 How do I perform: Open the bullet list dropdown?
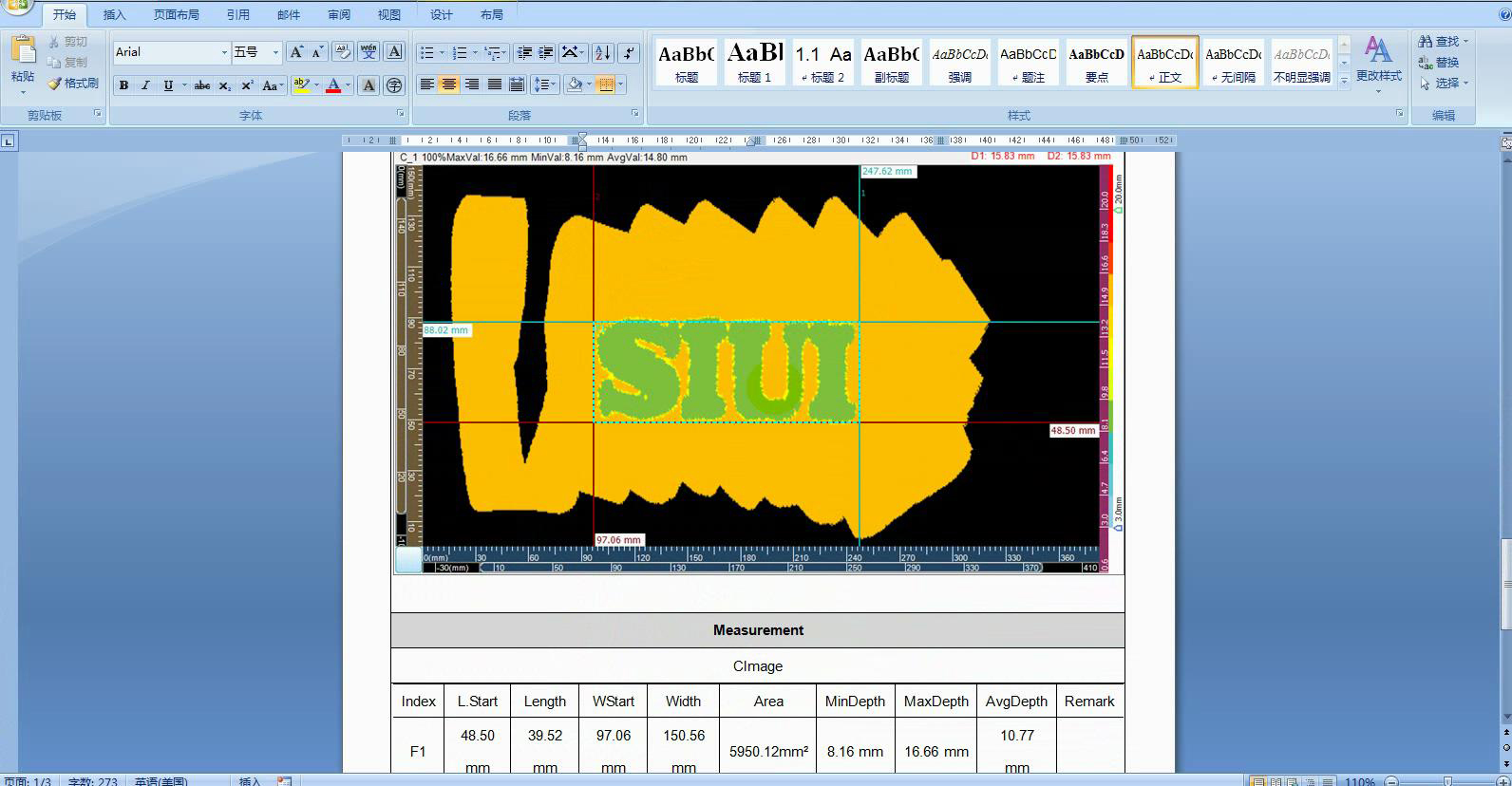442,52
